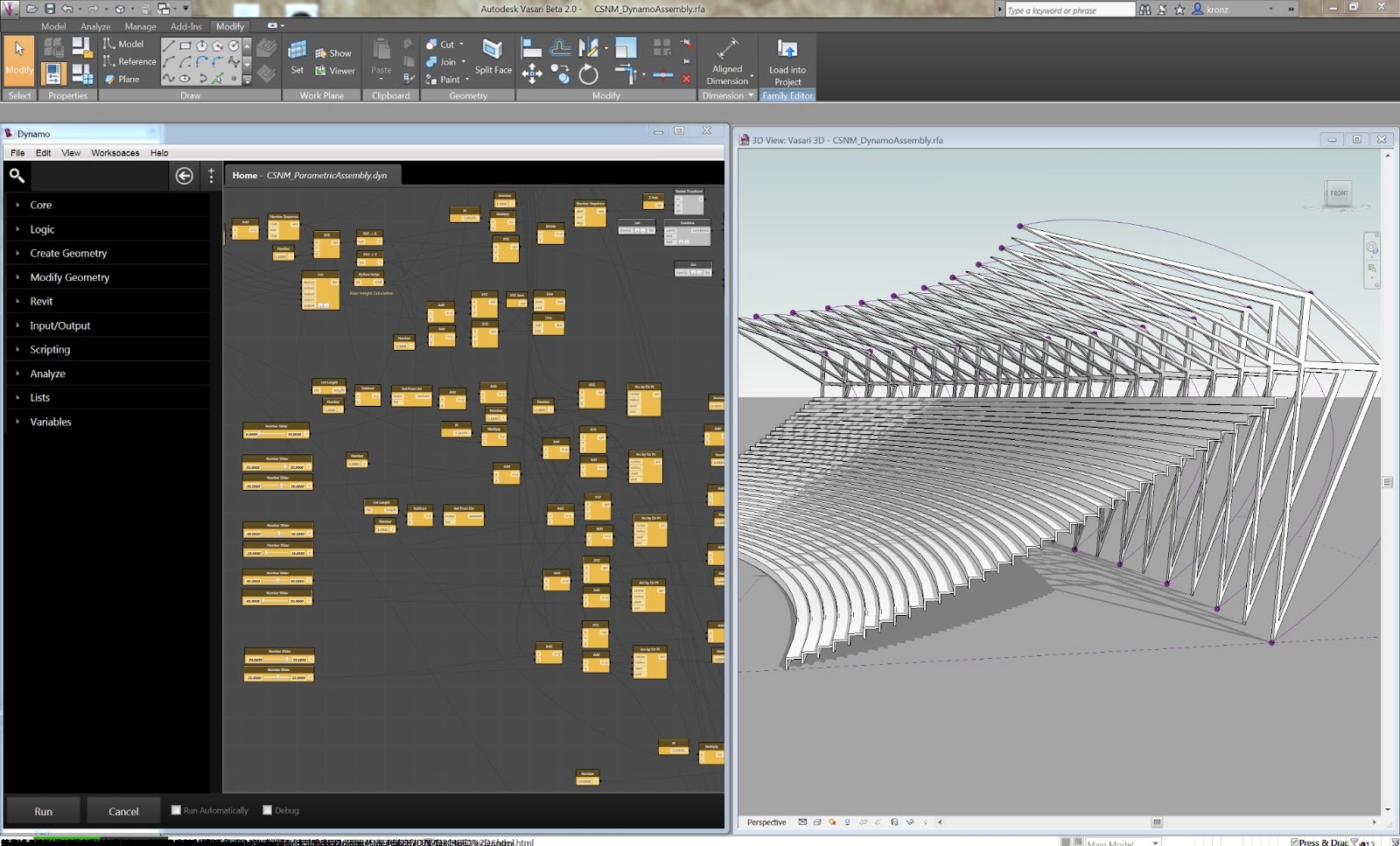The width and height of the screenshot is (1400, 846).
Task: Expand the Scripting category in Dynamo sidebar
Action: click(x=50, y=349)
